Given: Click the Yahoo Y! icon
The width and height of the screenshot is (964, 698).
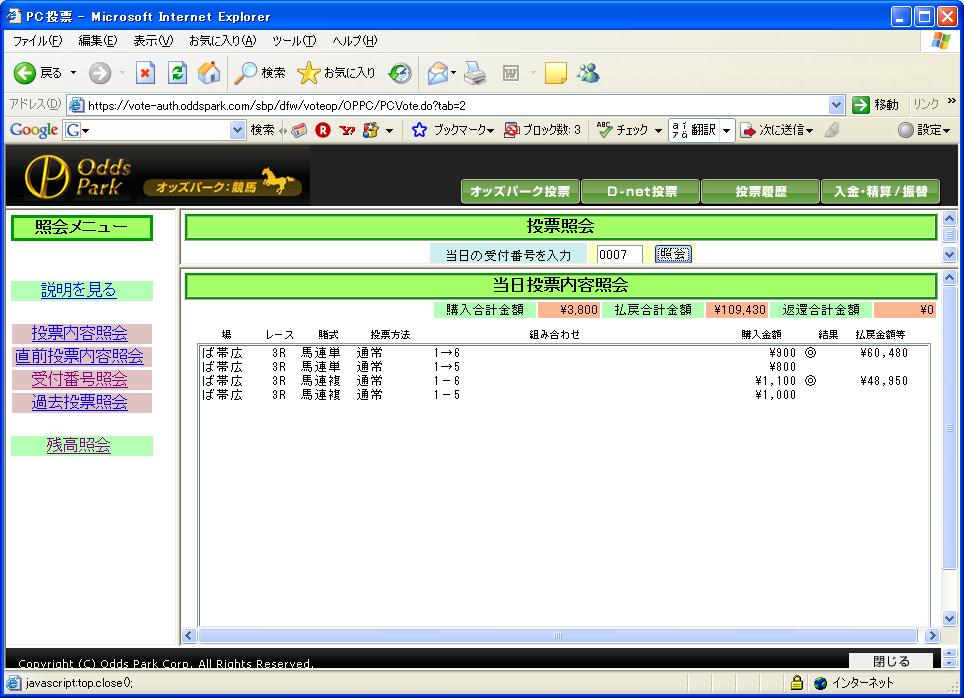Looking at the screenshot, I should coord(347,130).
